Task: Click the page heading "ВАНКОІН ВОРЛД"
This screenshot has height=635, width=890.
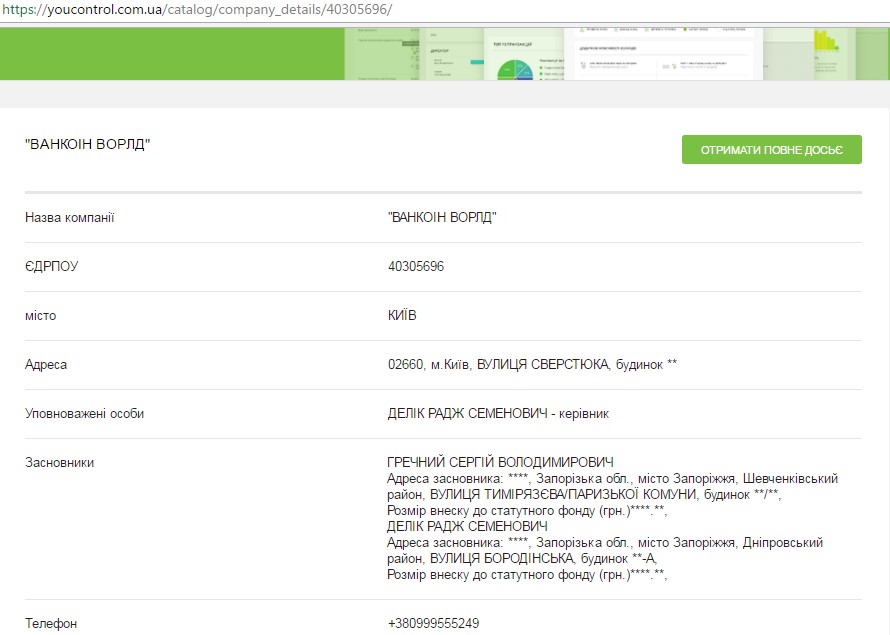Action: [87, 145]
